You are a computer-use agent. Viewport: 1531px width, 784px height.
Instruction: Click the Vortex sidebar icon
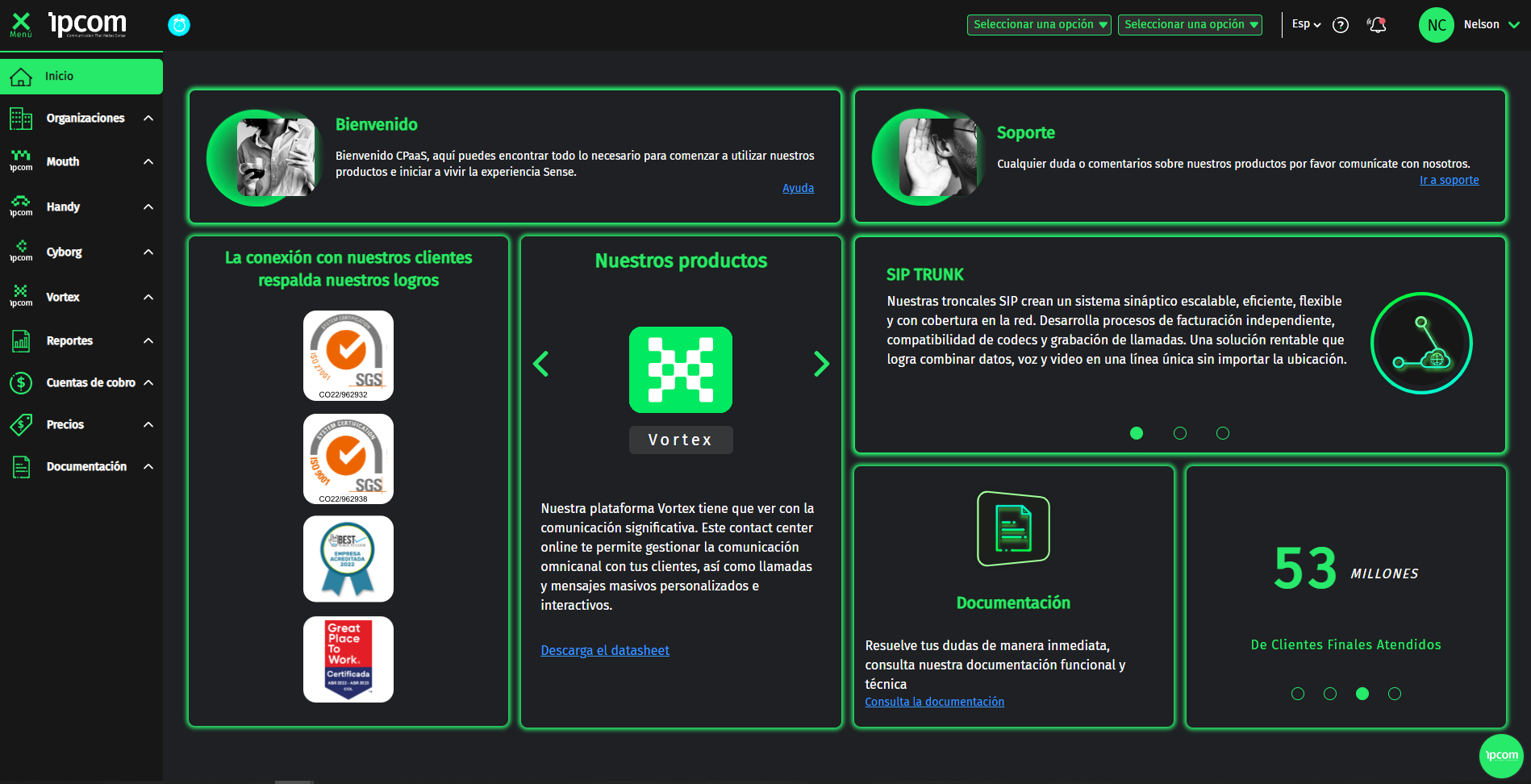tap(21, 297)
